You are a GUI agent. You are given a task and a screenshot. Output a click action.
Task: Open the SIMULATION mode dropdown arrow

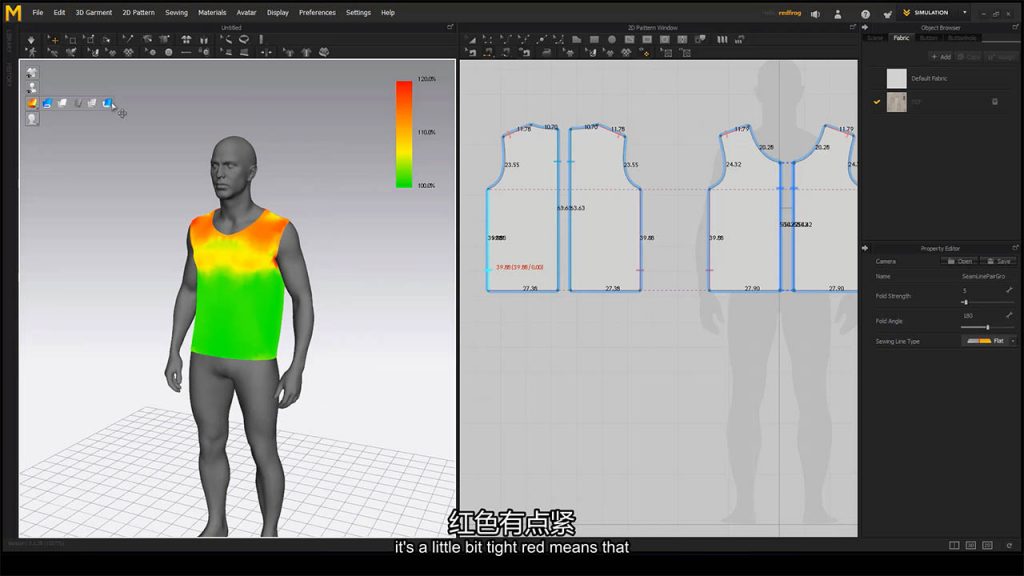[x=965, y=12]
